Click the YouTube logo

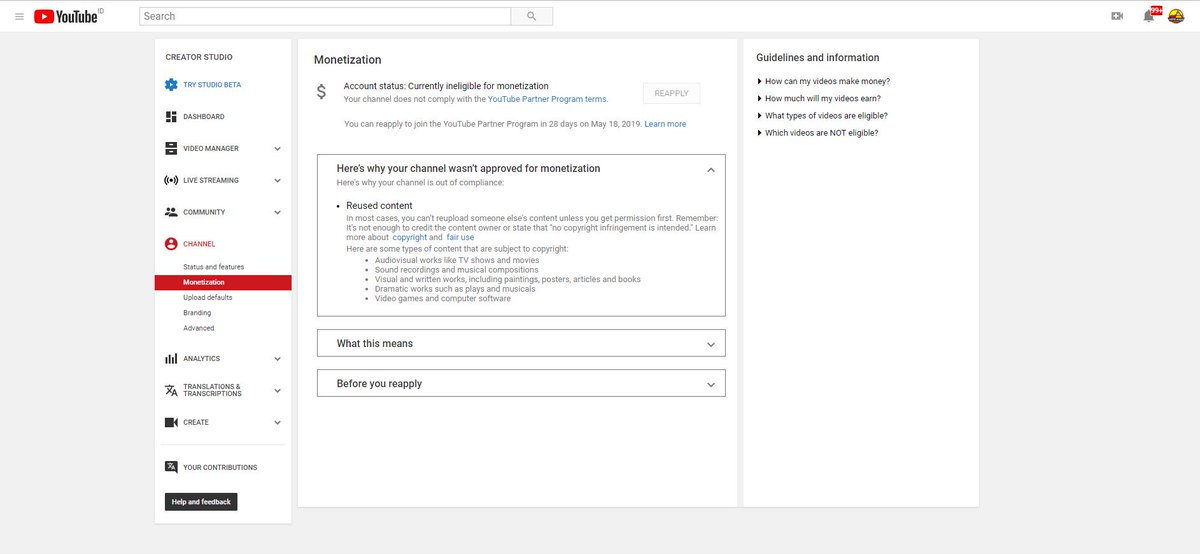click(x=68, y=16)
